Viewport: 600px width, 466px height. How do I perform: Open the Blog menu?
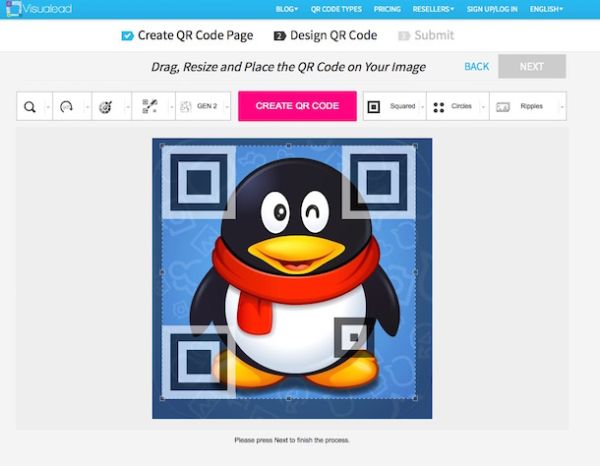pos(287,10)
